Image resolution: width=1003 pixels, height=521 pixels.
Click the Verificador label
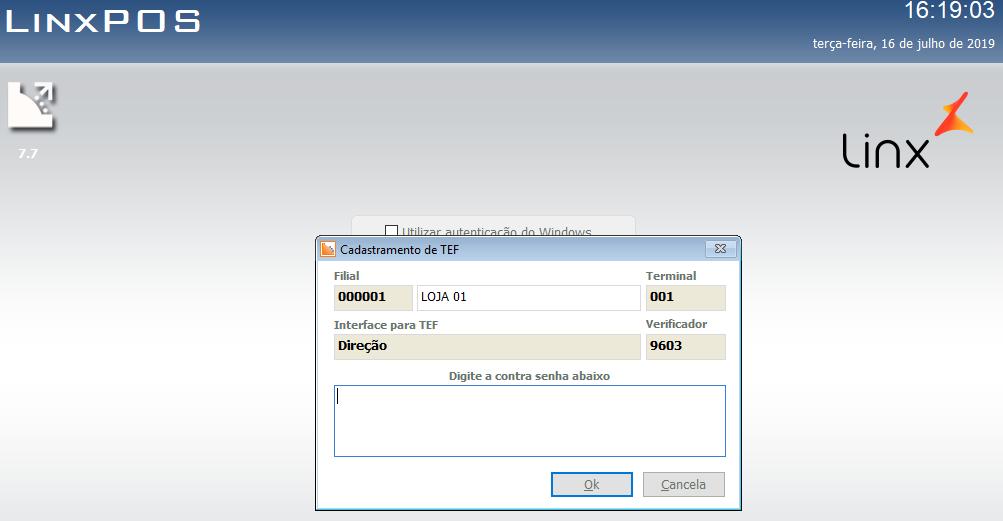pos(676,324)
